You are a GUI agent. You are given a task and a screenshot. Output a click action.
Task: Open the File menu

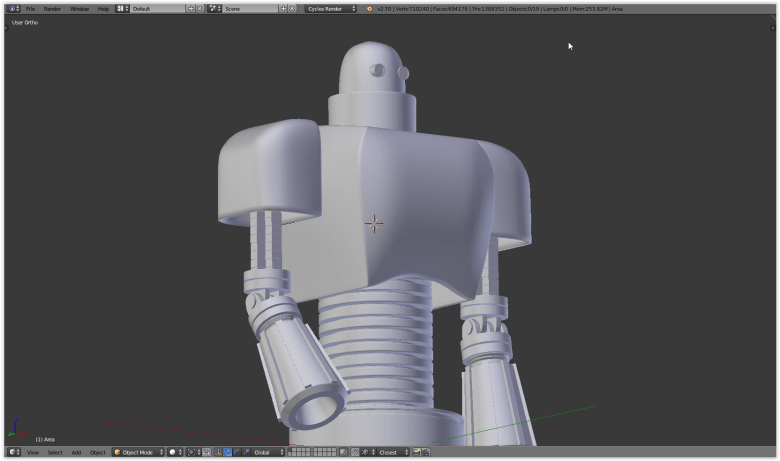(31, 8)
